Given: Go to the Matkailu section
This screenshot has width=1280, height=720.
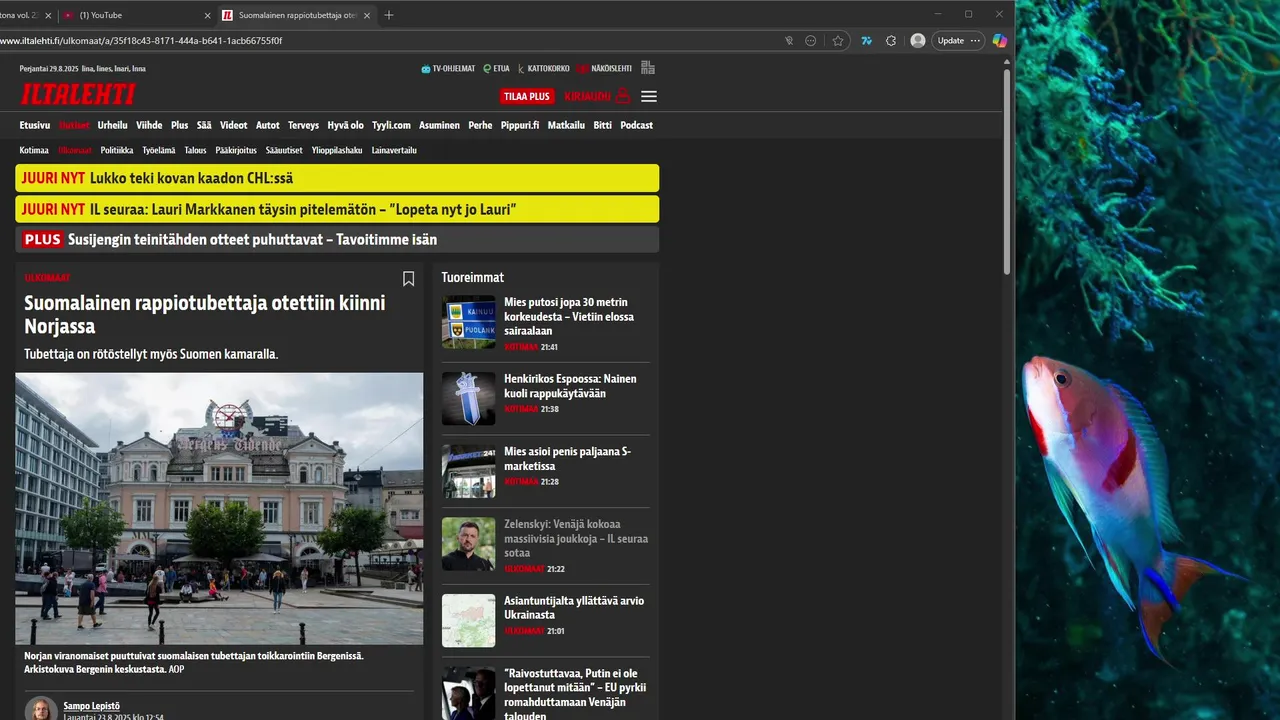Looking at the screenshot, I should coord(566,125).
